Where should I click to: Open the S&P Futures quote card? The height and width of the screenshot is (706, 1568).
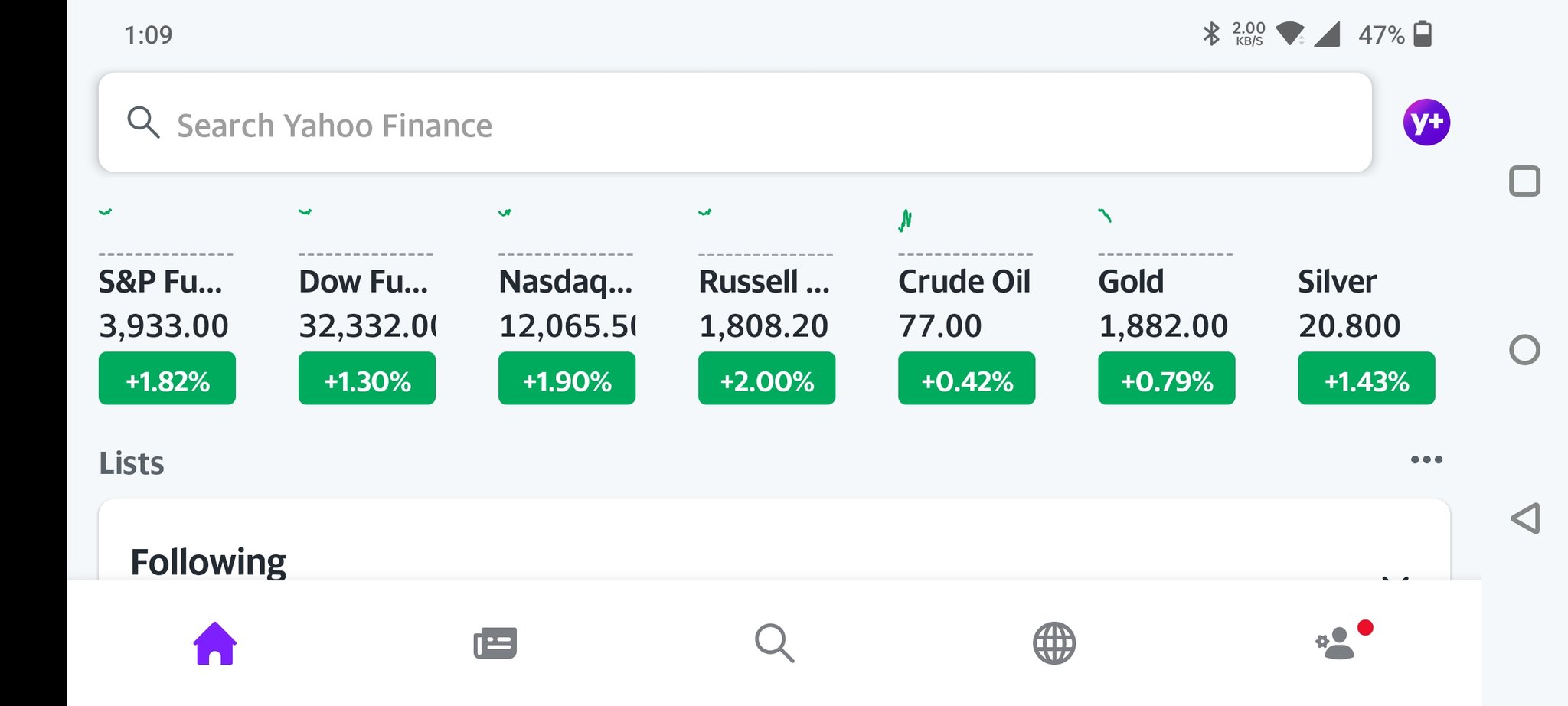167,306
